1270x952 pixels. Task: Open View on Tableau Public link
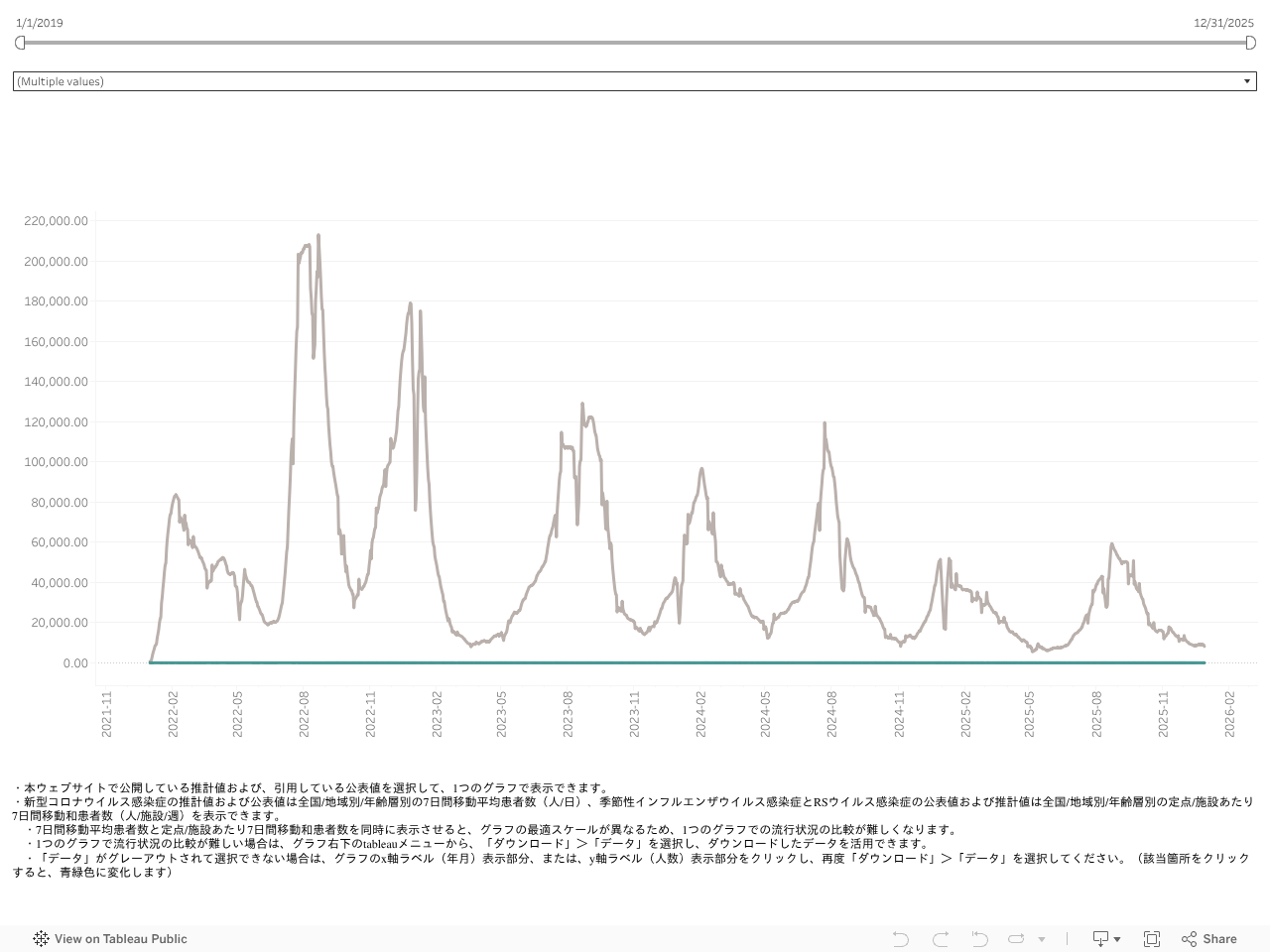[x=120, y=939]
